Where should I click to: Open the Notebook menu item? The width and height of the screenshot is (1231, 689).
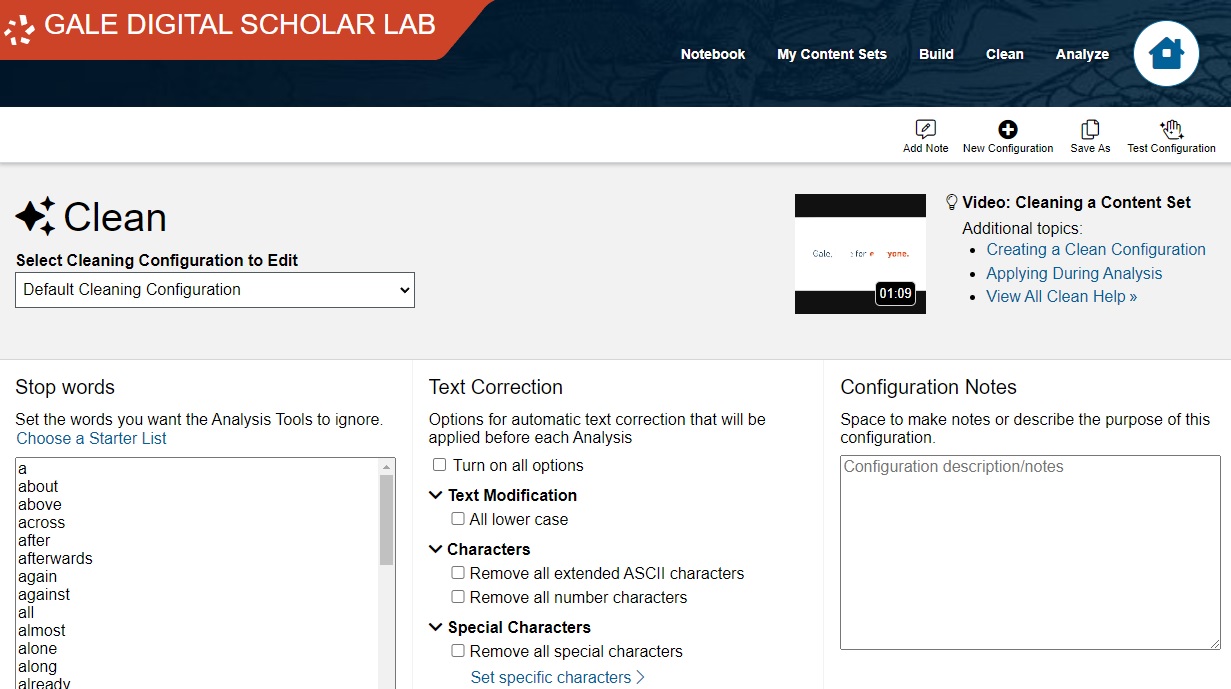coord(713,54)
